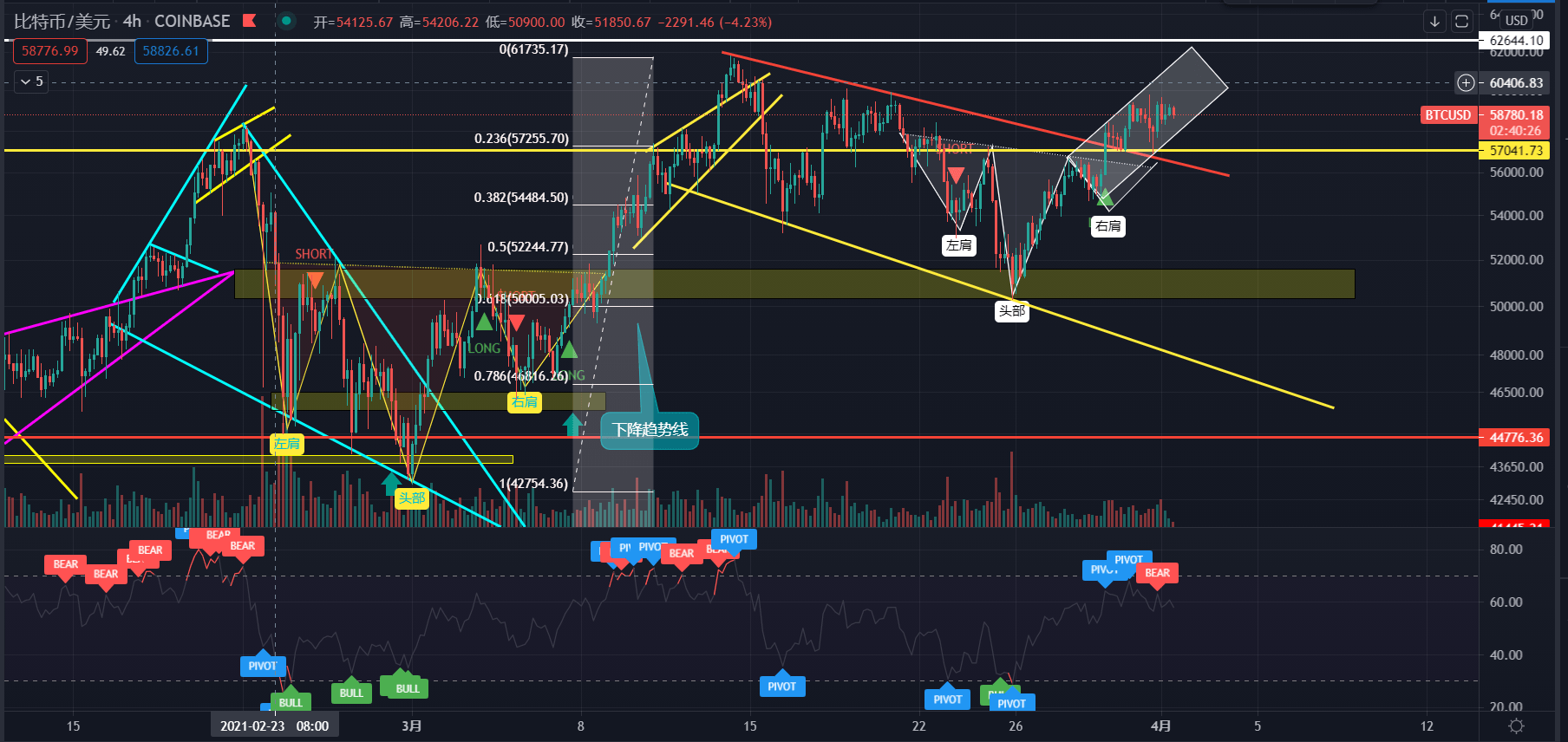Click the leftmost BEAR label in RSI pane
Image resolution: width=1568 pixels, height=742 pixels.
tap(66, 564)
